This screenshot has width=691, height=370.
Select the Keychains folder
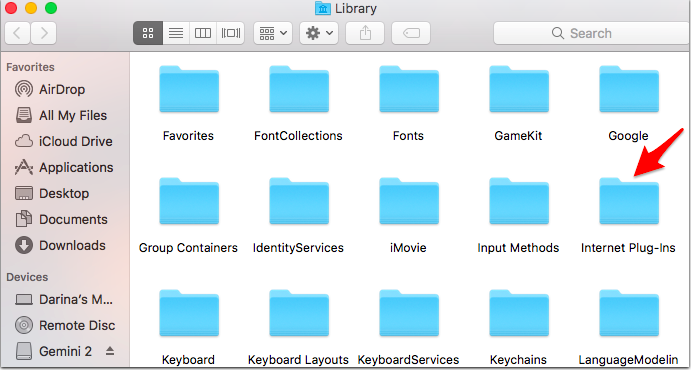pos(519,313)
